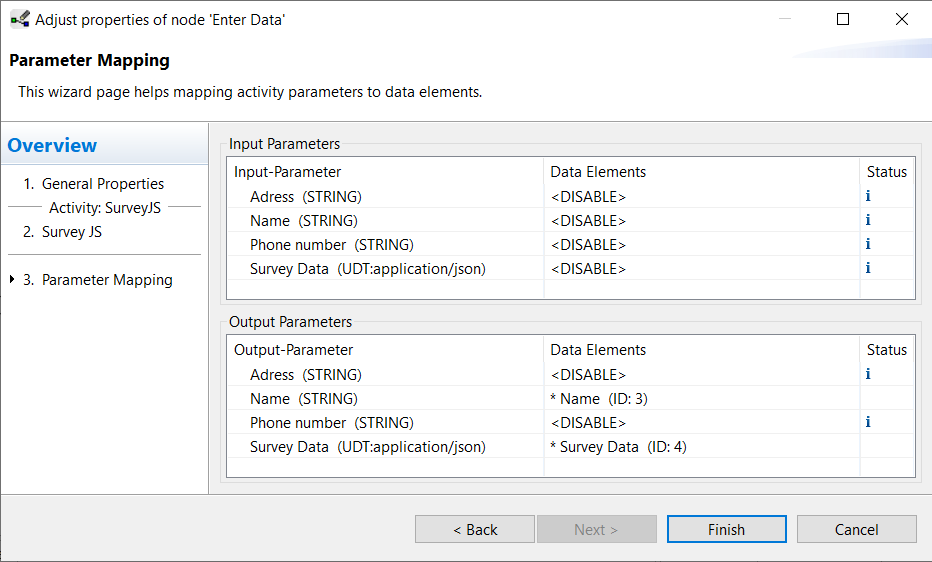Image resolution: width=932 pixels, height=562 pixels.
Task: Open data element for output Survey Data (ID: 4)
Action: (701, 447)
